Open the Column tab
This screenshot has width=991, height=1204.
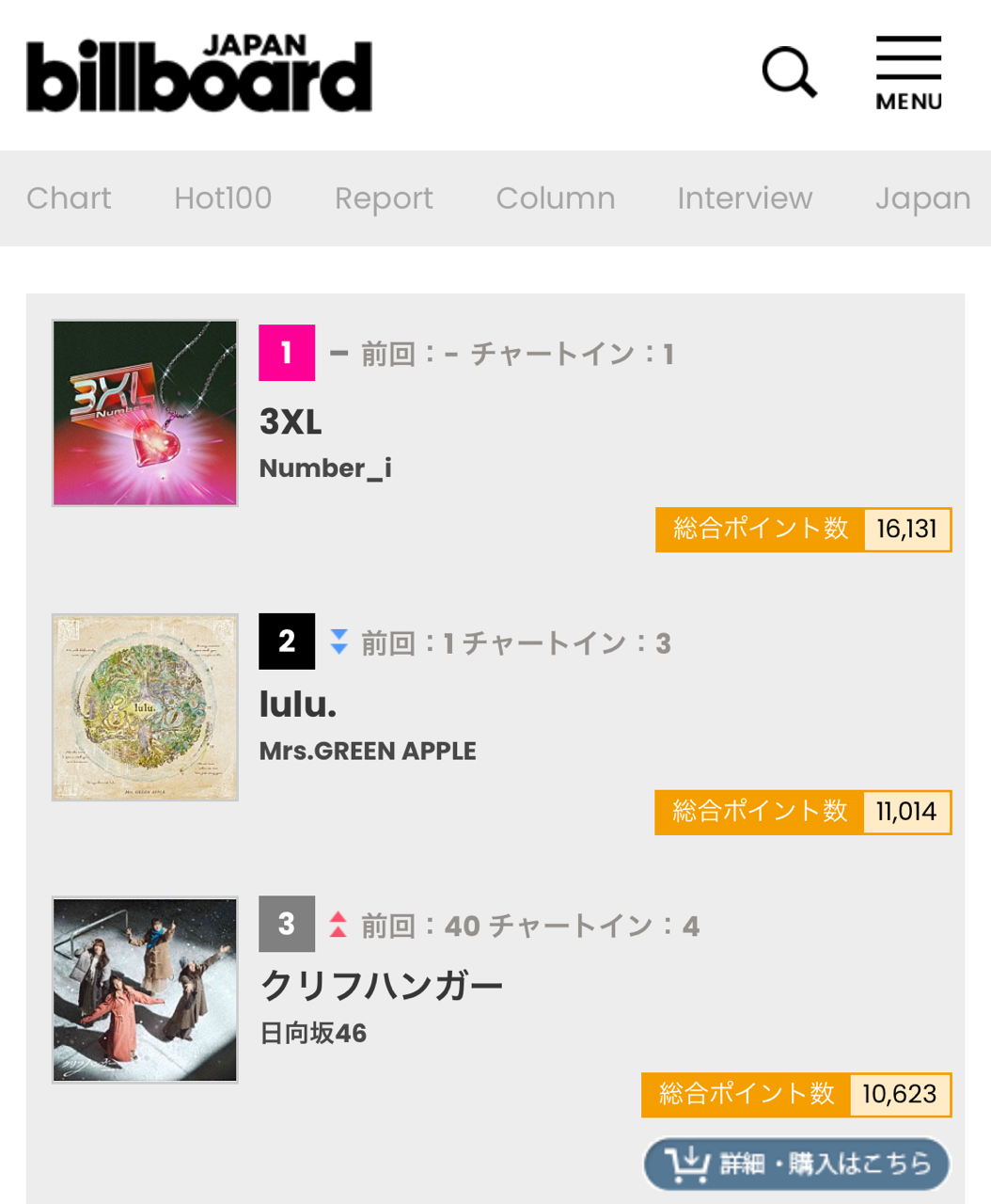[556, 198]
